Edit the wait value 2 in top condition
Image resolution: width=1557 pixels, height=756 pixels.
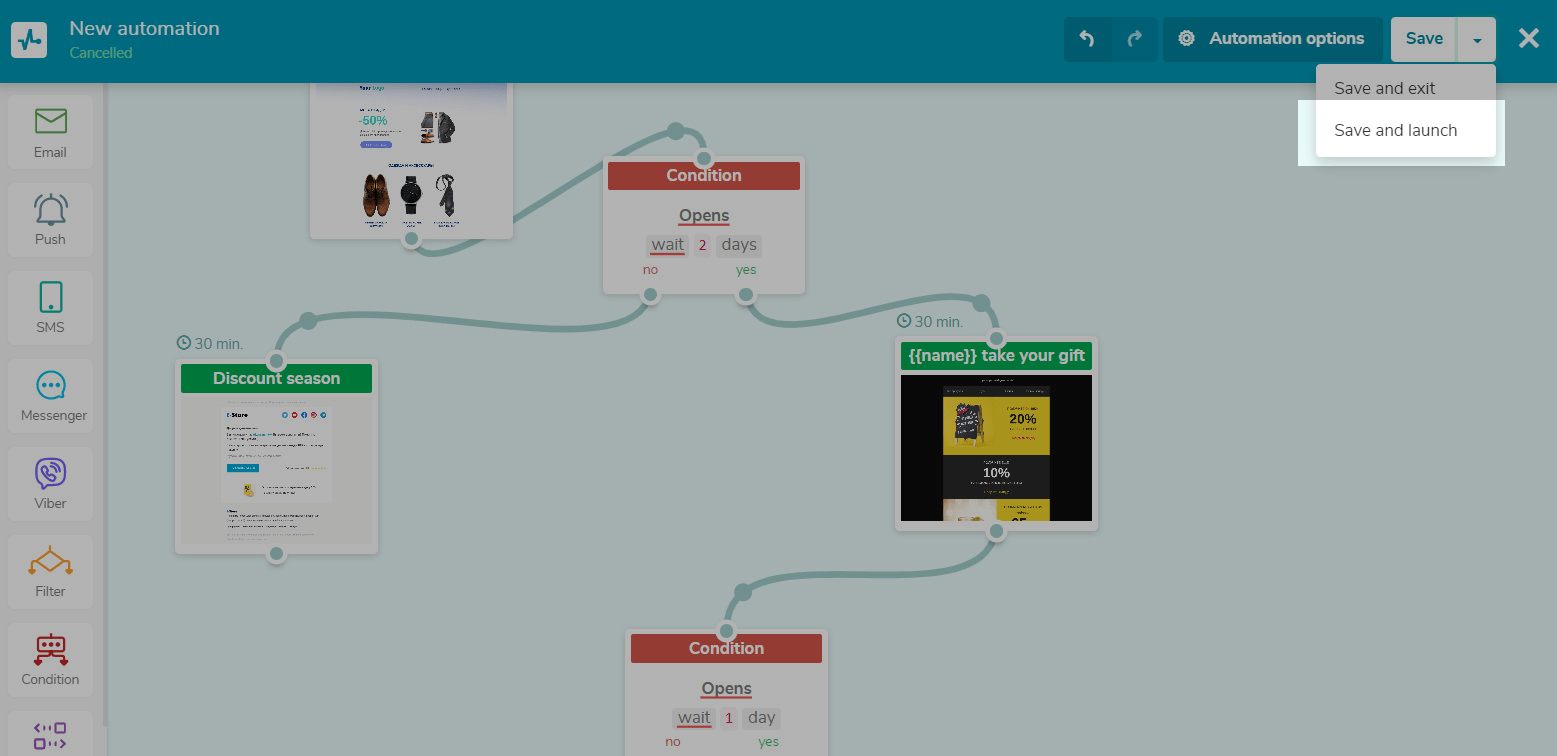702,245
